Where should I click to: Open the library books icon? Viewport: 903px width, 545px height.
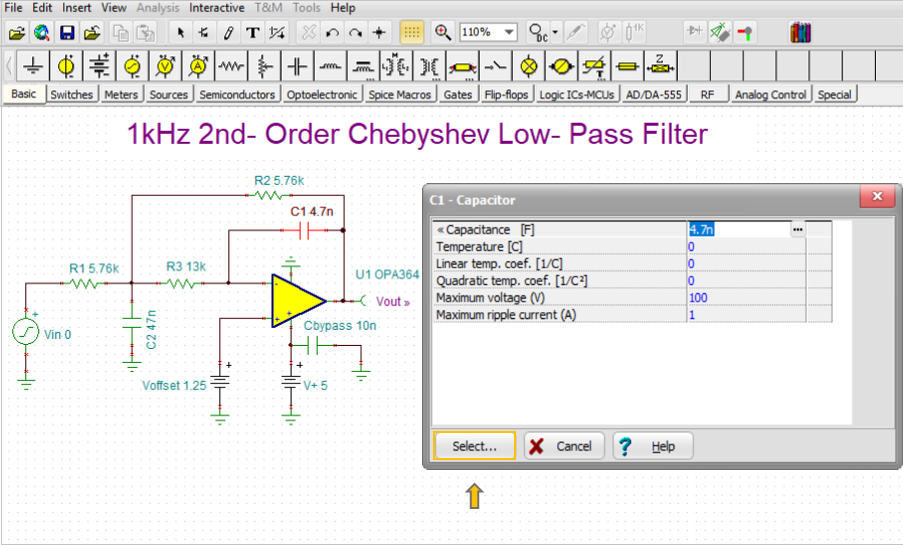(799, 32)
